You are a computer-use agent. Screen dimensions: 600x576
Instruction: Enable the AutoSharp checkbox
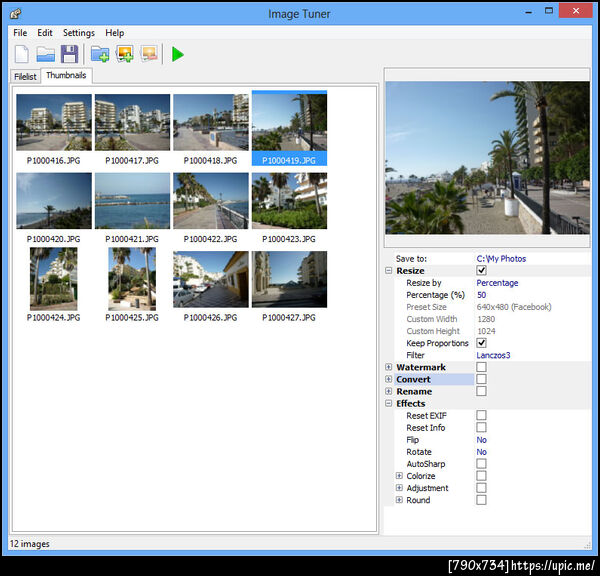(x=481, y=463)
